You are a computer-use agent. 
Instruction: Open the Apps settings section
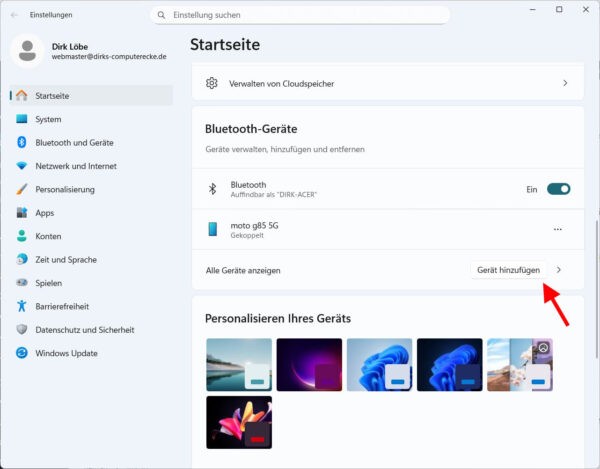click(44, 213)
